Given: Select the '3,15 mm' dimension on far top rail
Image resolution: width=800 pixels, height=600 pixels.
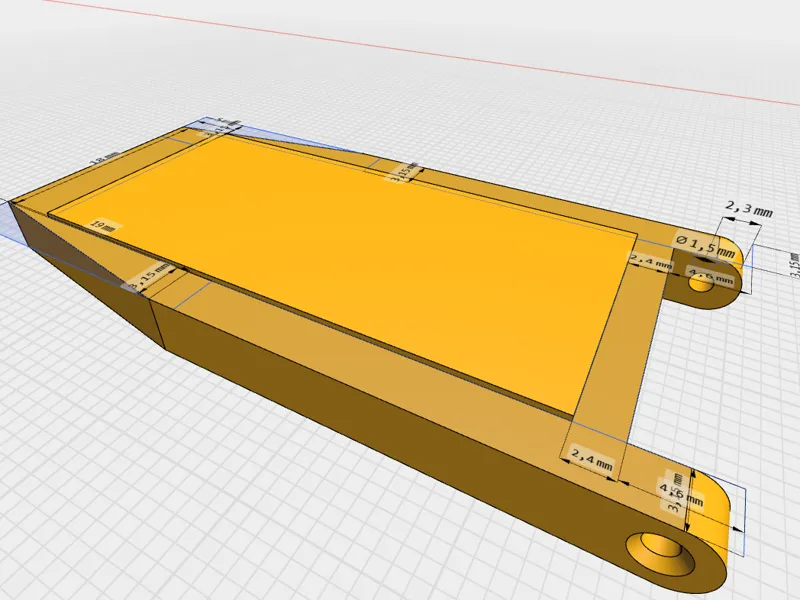Looking at the screenshot, I should 405,172.
